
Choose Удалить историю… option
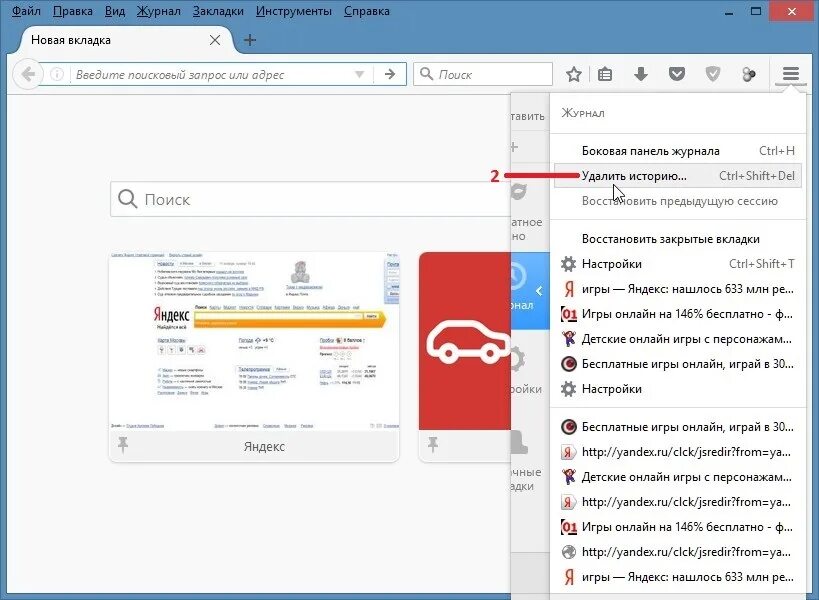(x=677, y=176)
